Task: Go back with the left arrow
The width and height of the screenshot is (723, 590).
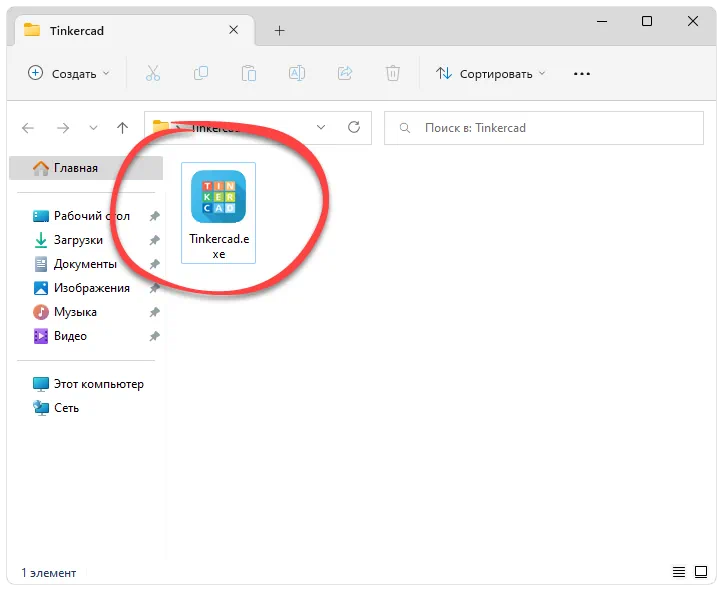Action: [x=28, y=128]
